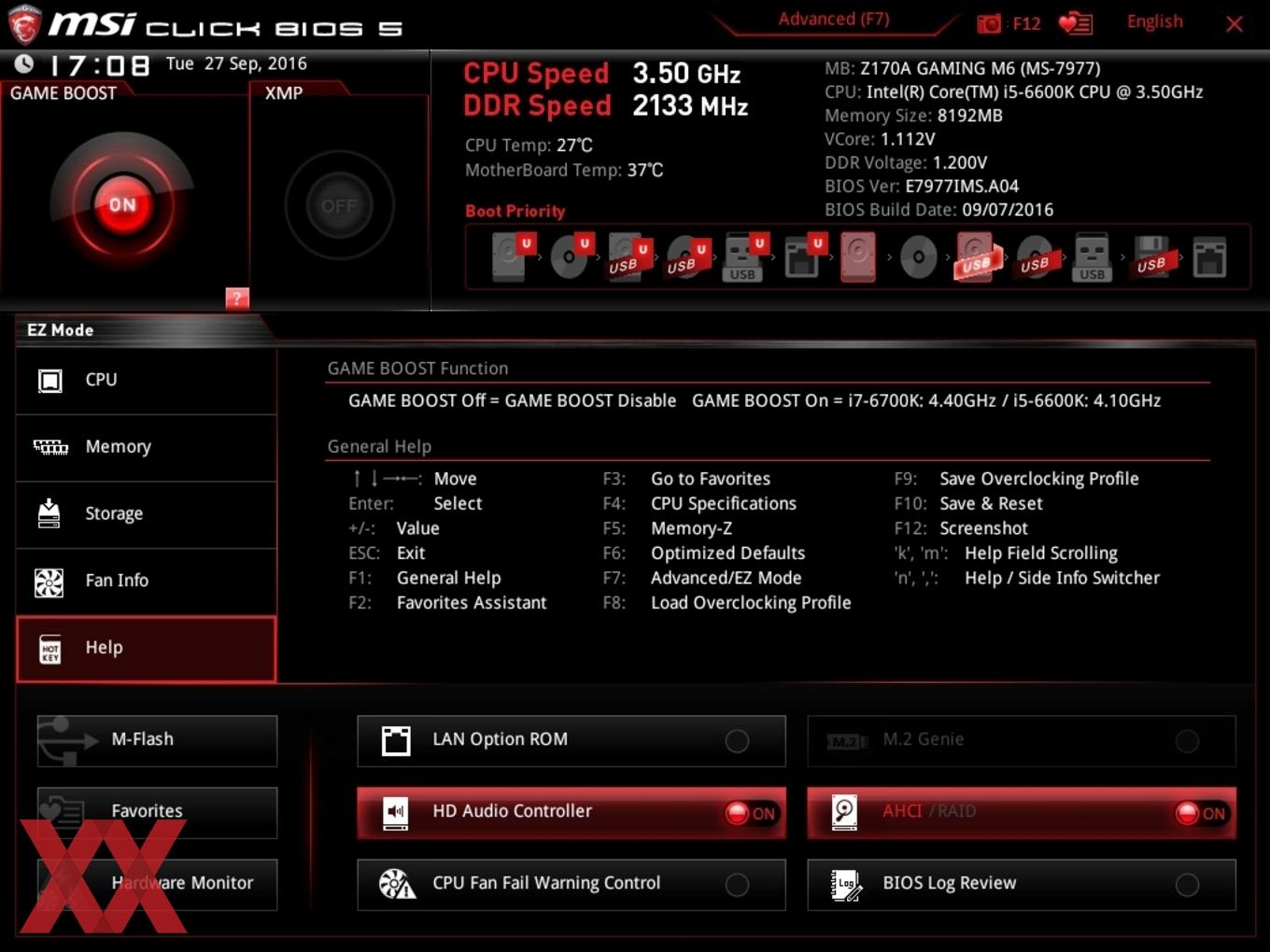Select the UEFI CD/DVD boot device icon
This screenshot has height=952, width=1270.
click(571, 257)
